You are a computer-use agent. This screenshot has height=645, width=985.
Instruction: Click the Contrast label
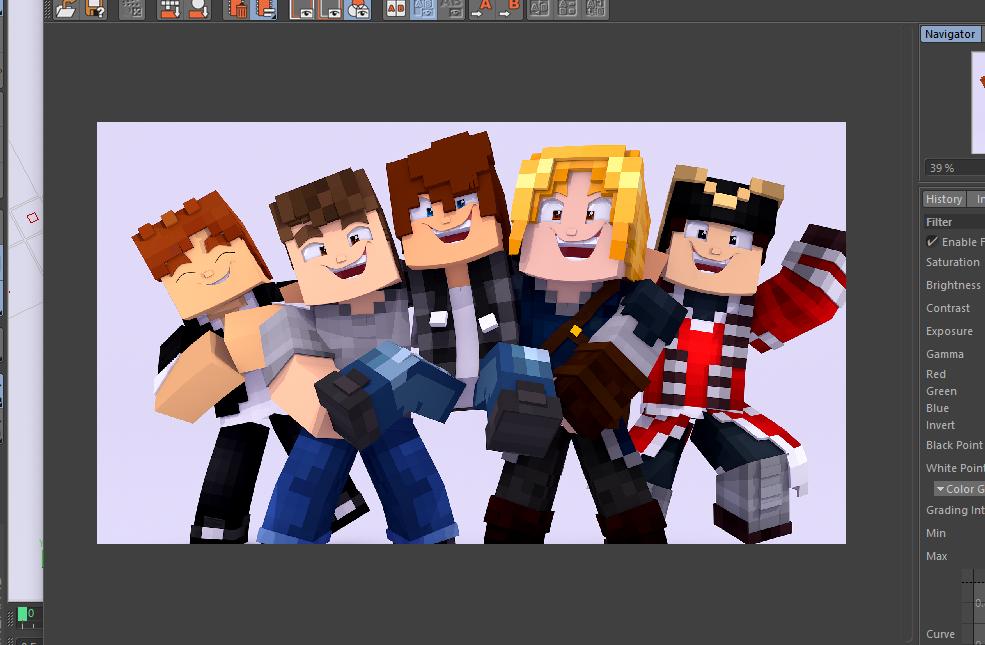(948, 308)
